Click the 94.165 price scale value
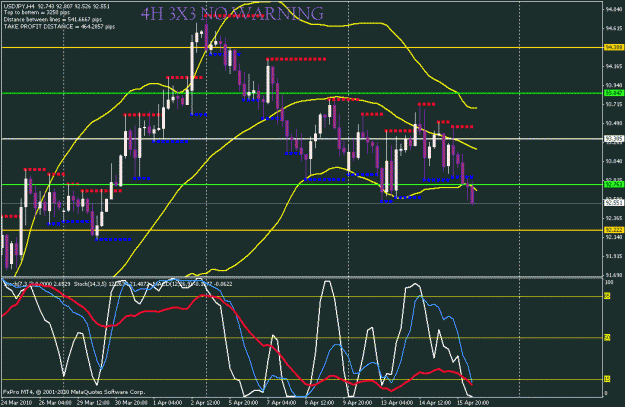Screen dimensions: 625x407 [x=614, y=66]
